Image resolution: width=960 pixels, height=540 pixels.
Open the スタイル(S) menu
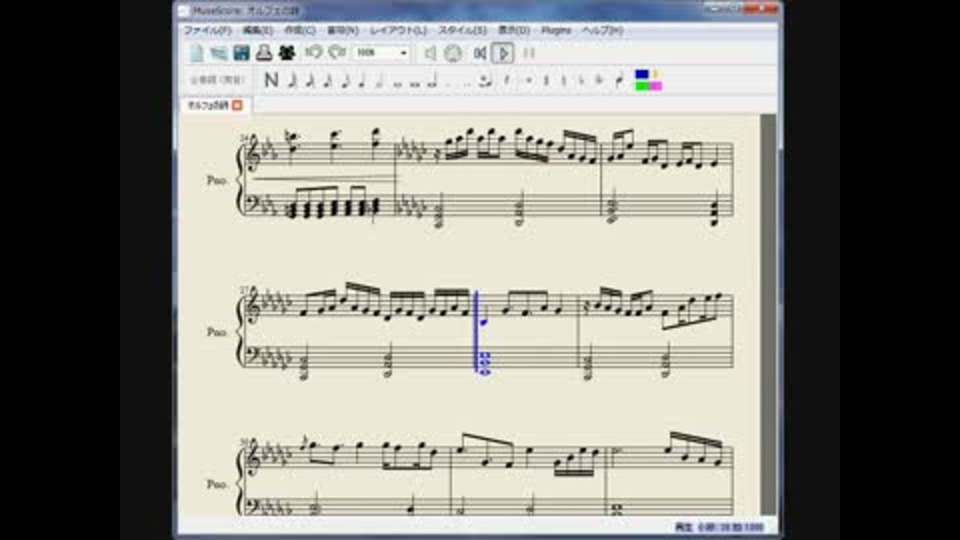[462, 30]
